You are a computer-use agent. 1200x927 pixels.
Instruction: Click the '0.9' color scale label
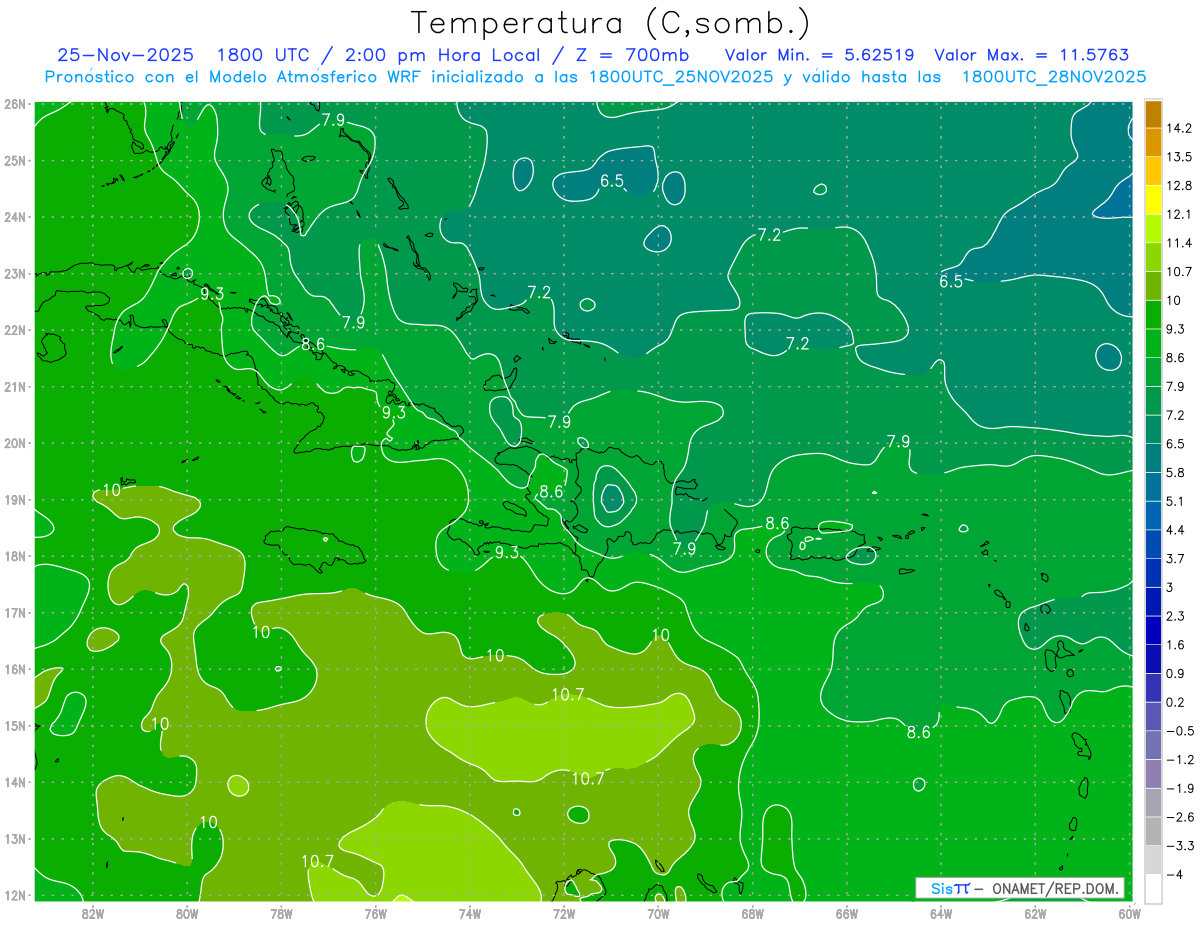click(x=1177, y=673)
